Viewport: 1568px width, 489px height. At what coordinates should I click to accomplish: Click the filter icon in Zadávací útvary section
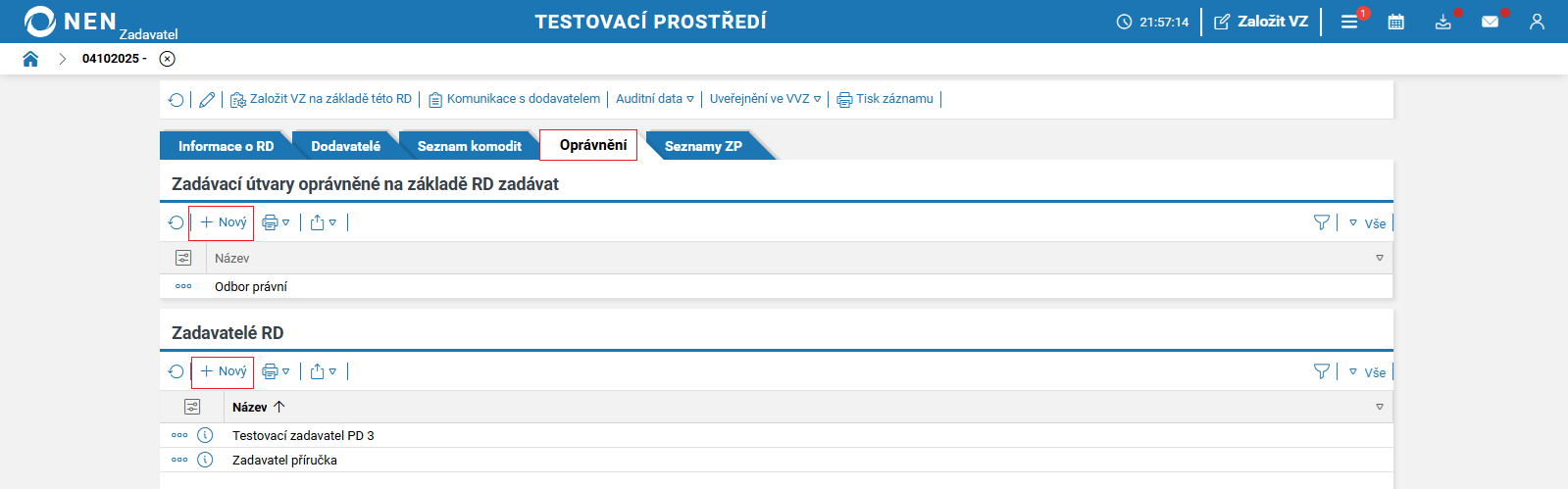pyautogui.click(x=1322, y=222)
